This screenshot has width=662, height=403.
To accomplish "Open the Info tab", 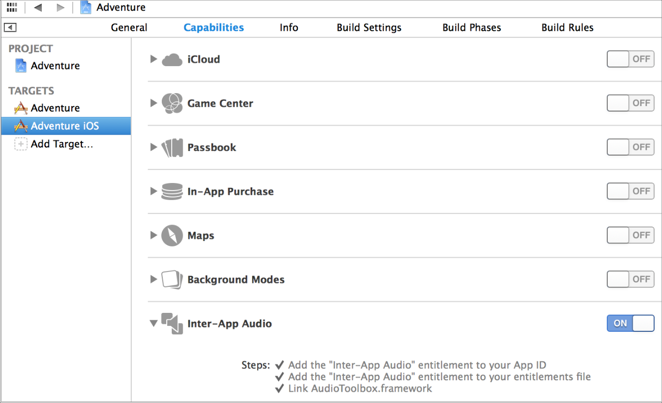I will pos(289,27).
